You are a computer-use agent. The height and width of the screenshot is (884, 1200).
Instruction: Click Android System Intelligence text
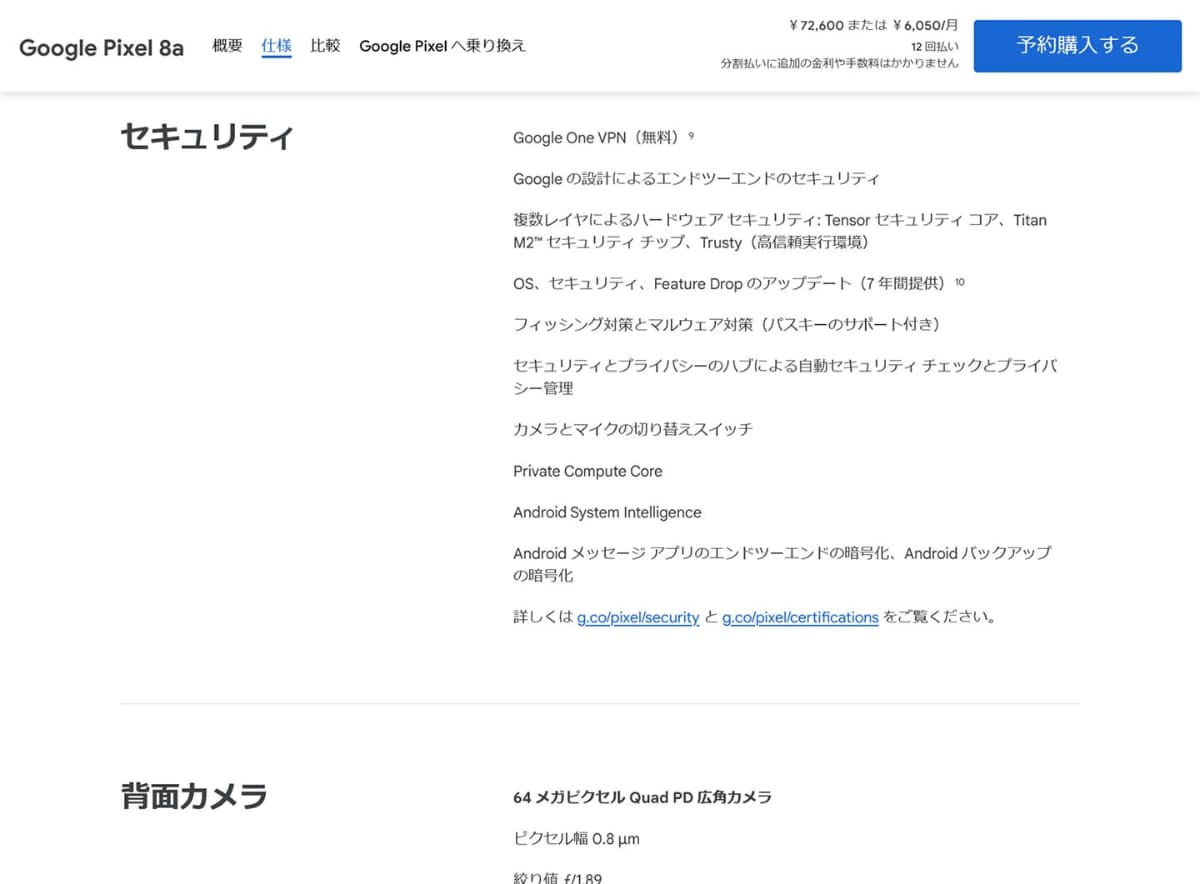(607, 512)
